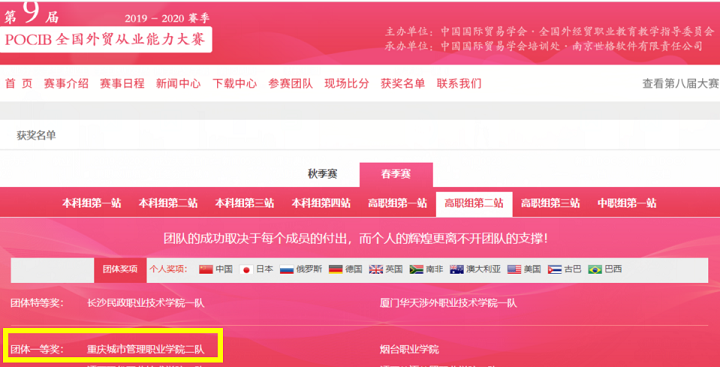Click the Russia flag icon
The width and height of the screenshot is (720, 367).
[x=287, y=270]
